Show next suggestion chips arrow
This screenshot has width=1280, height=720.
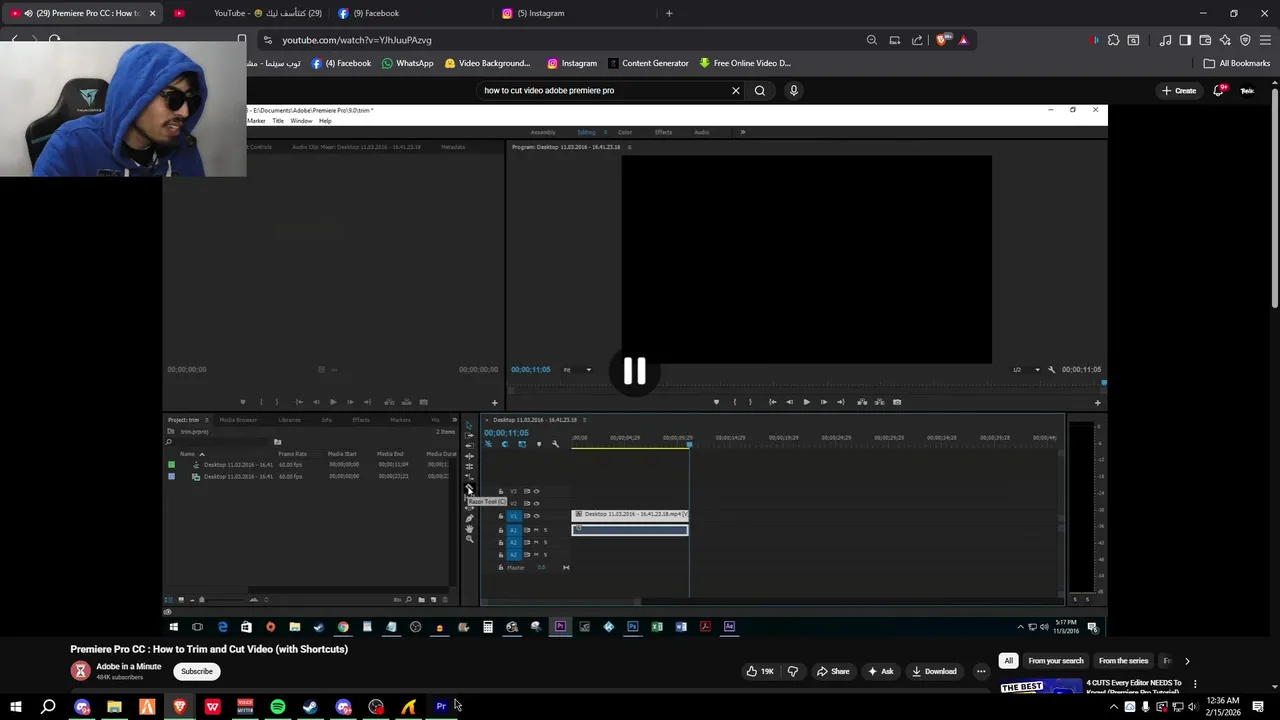click(1187, 661)
